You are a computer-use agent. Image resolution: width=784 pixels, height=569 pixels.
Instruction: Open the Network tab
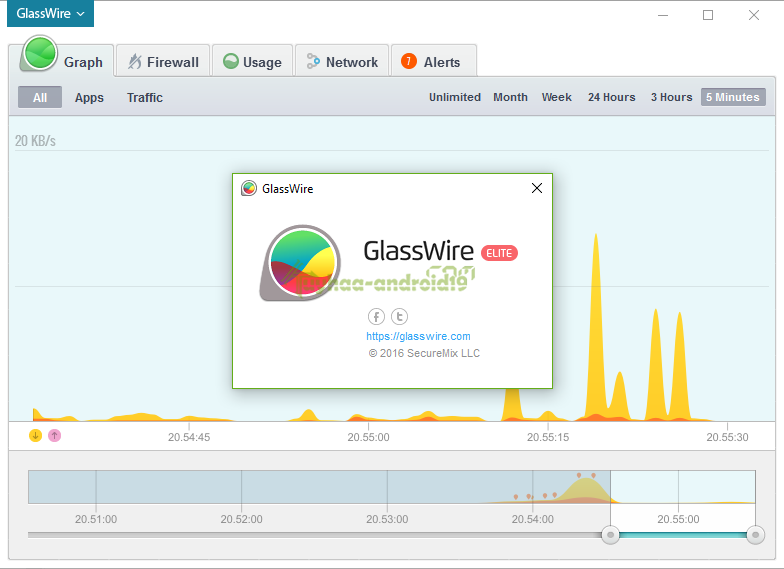point(342,62)
